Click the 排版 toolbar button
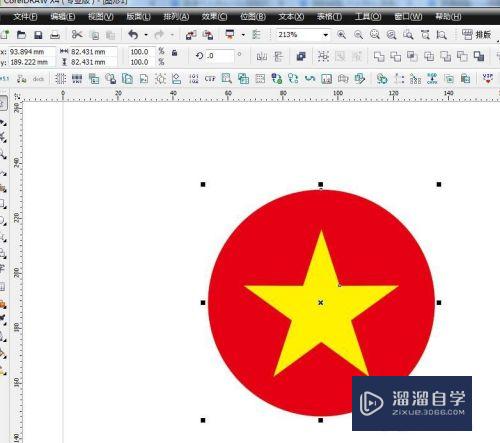 tap(477, 34)
